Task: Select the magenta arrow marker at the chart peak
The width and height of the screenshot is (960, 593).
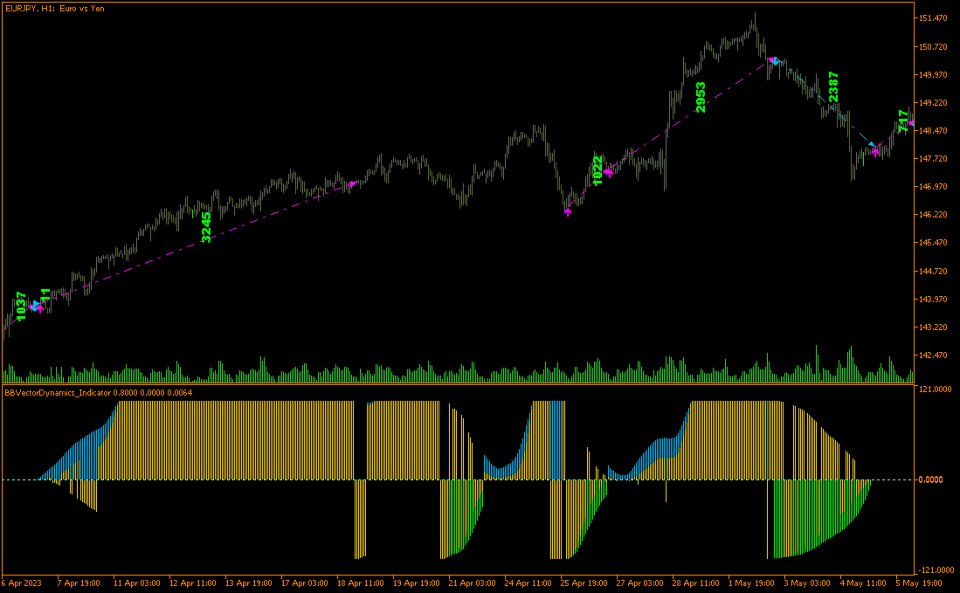Action: pyautogui.click(x=771, y=59)
